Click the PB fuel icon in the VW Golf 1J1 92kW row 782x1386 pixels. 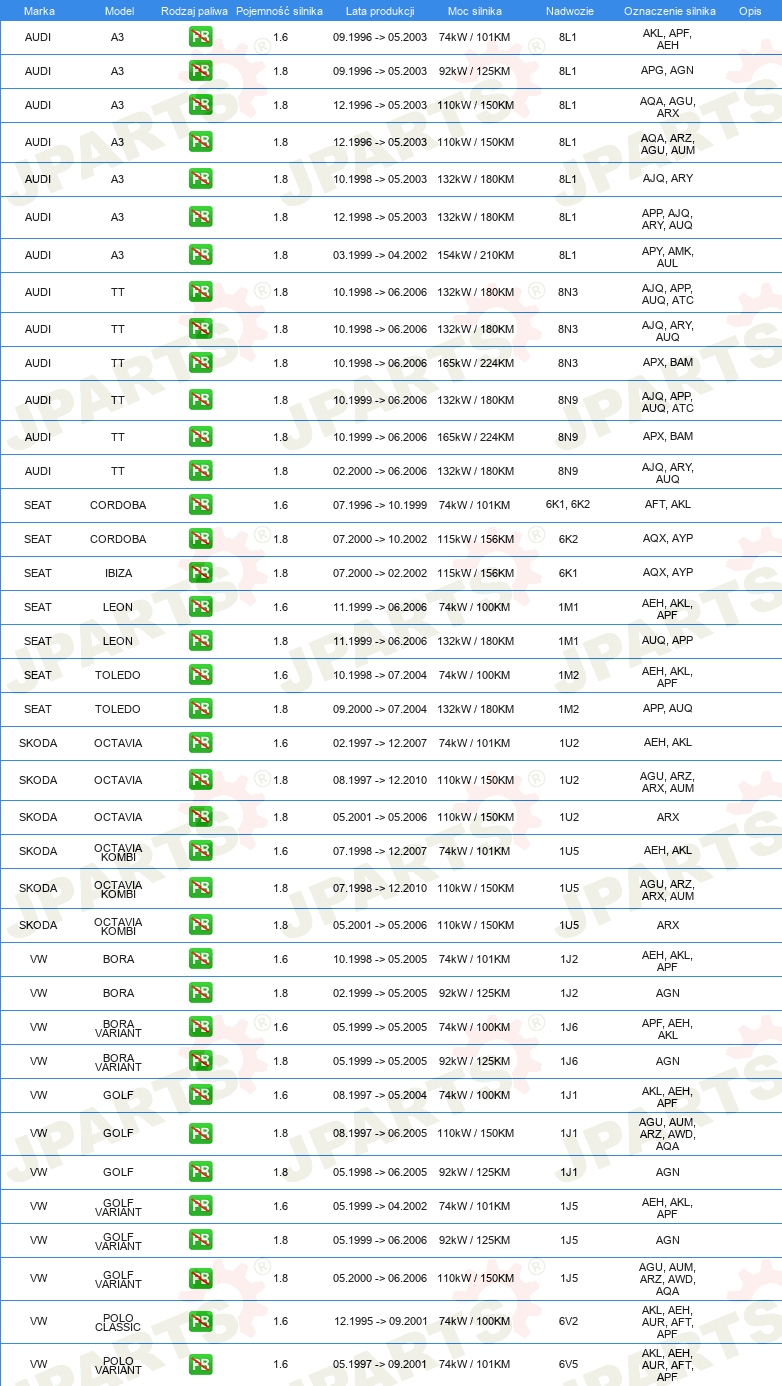[x=201, y=1172]
